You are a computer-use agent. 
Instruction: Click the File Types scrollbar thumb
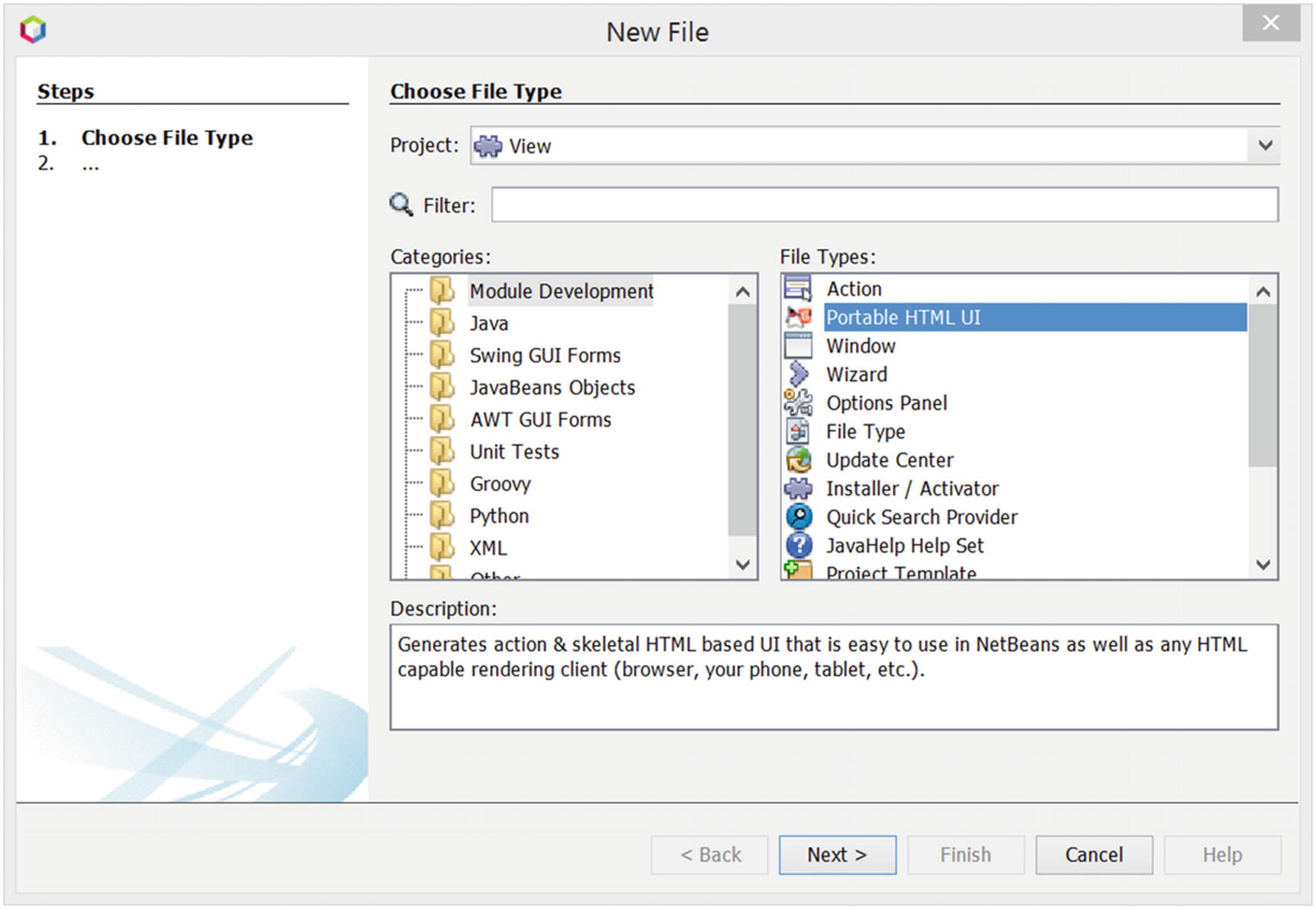(1263, 385)
